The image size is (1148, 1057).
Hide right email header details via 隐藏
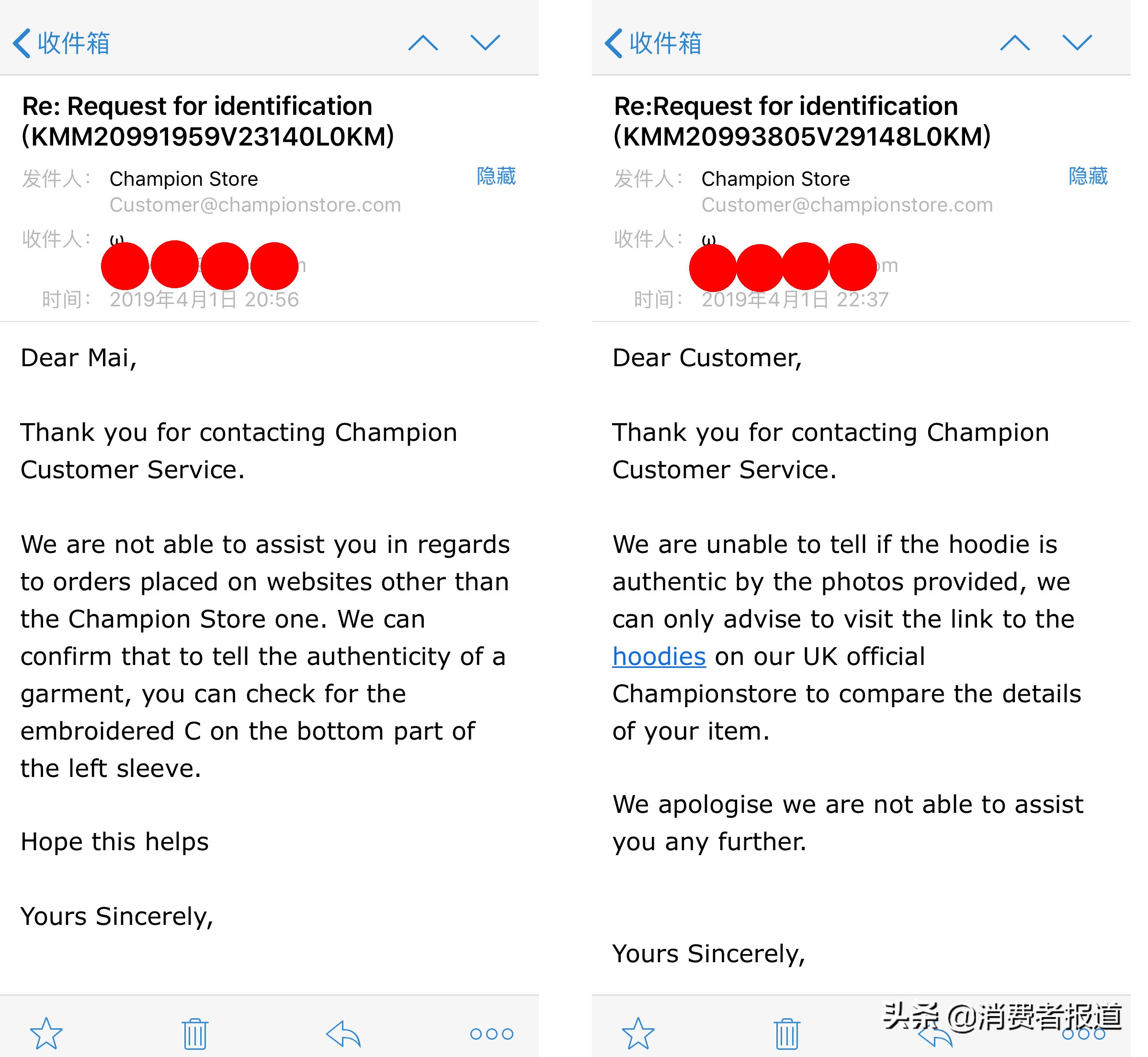1088,176
